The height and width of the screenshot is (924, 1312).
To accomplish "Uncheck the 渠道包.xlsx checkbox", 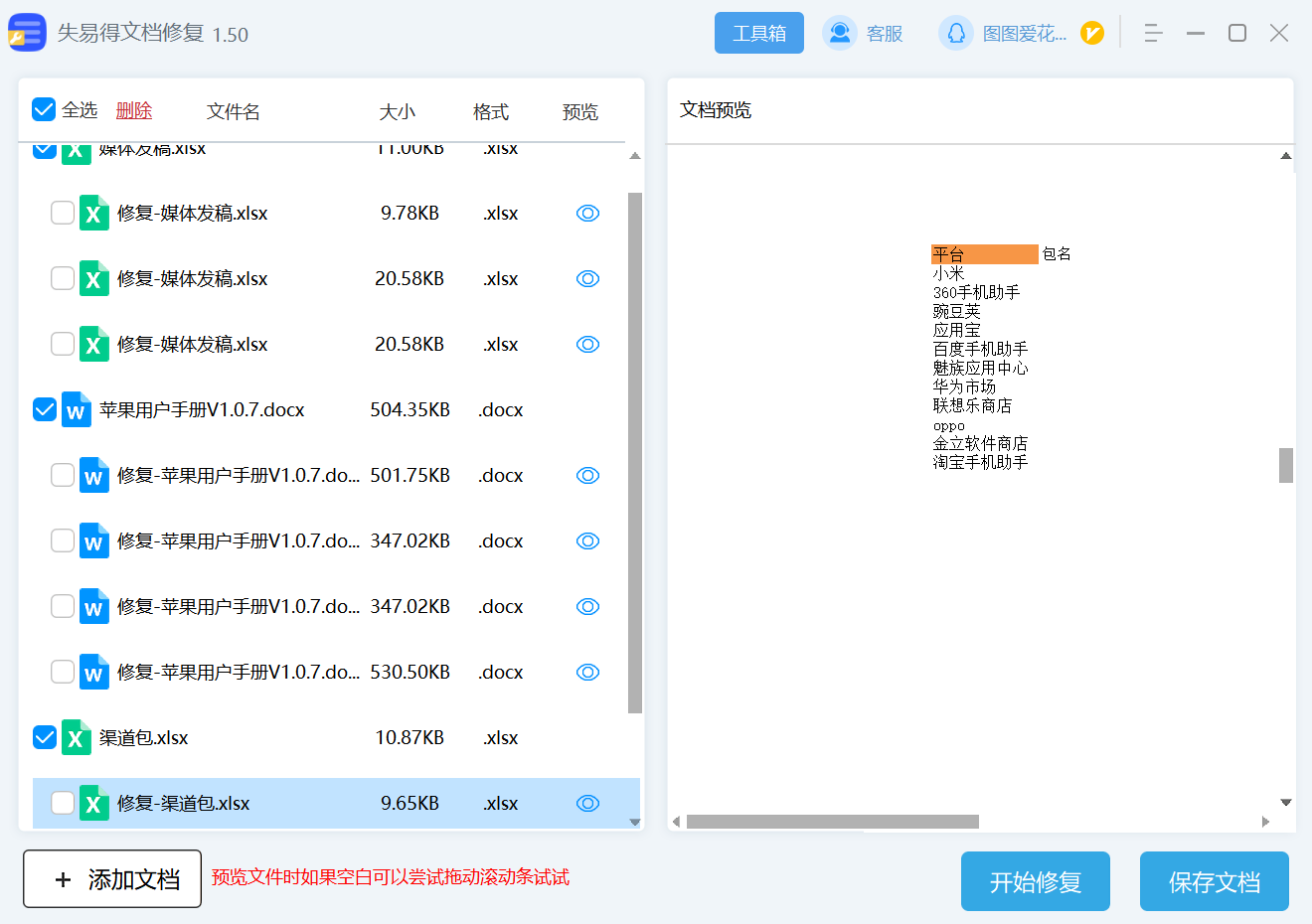I will (44, 737).
